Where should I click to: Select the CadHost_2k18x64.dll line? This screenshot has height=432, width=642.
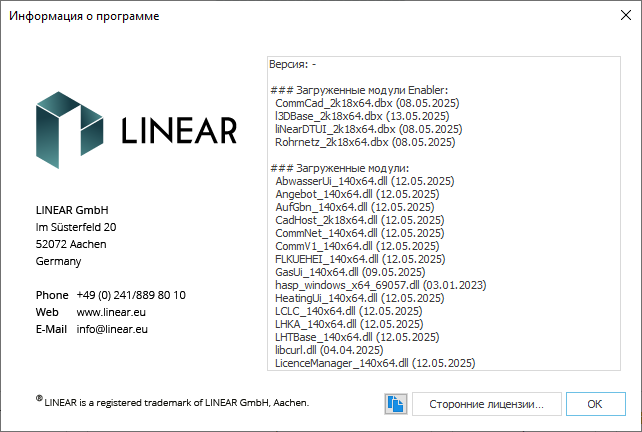coord(359,220)
